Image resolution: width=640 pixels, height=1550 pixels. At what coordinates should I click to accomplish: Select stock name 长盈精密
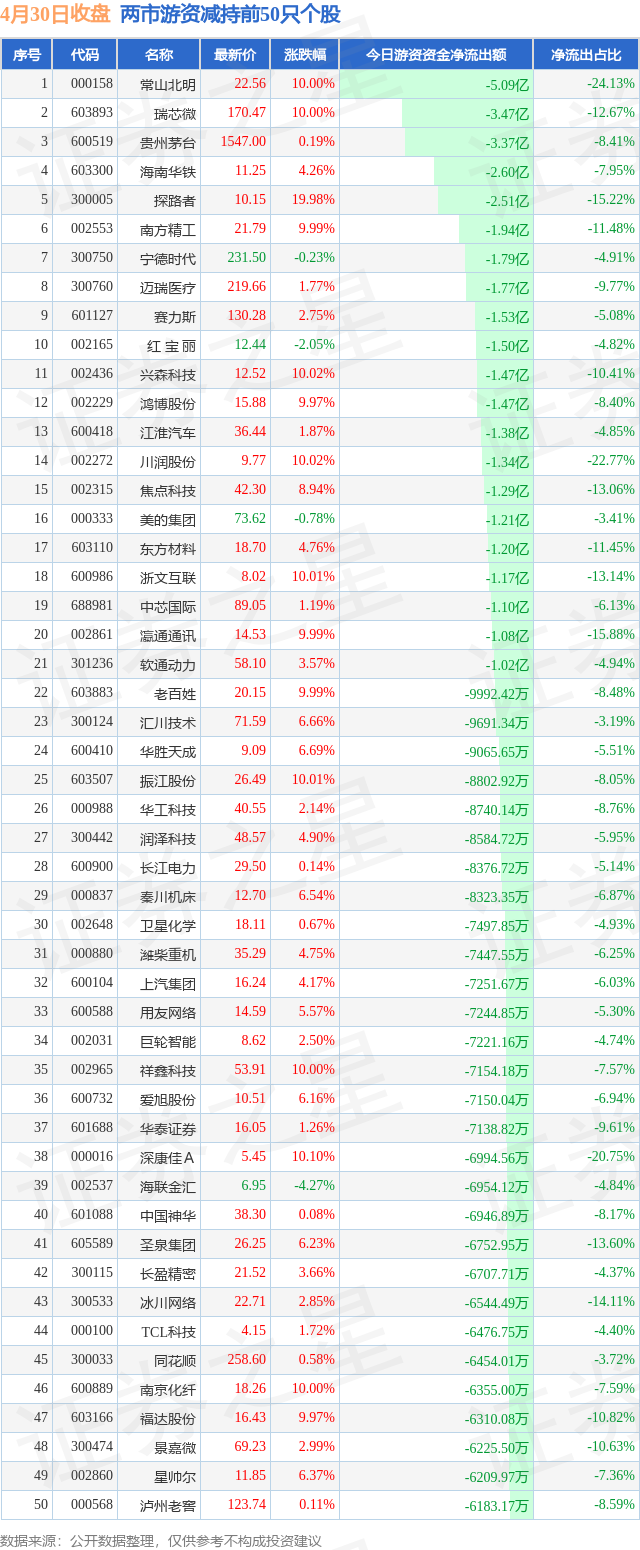click(x=169, y=1273)
